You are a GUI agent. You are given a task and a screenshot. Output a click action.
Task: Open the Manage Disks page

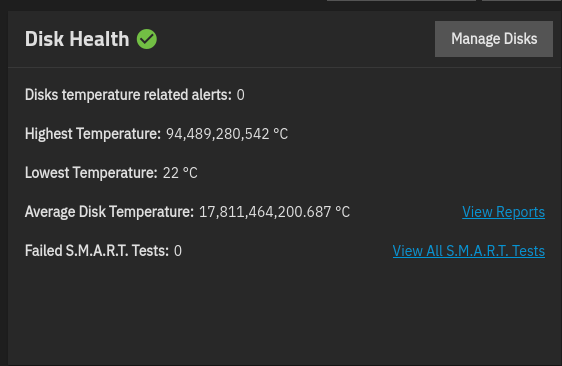click(x=494, y=39)
